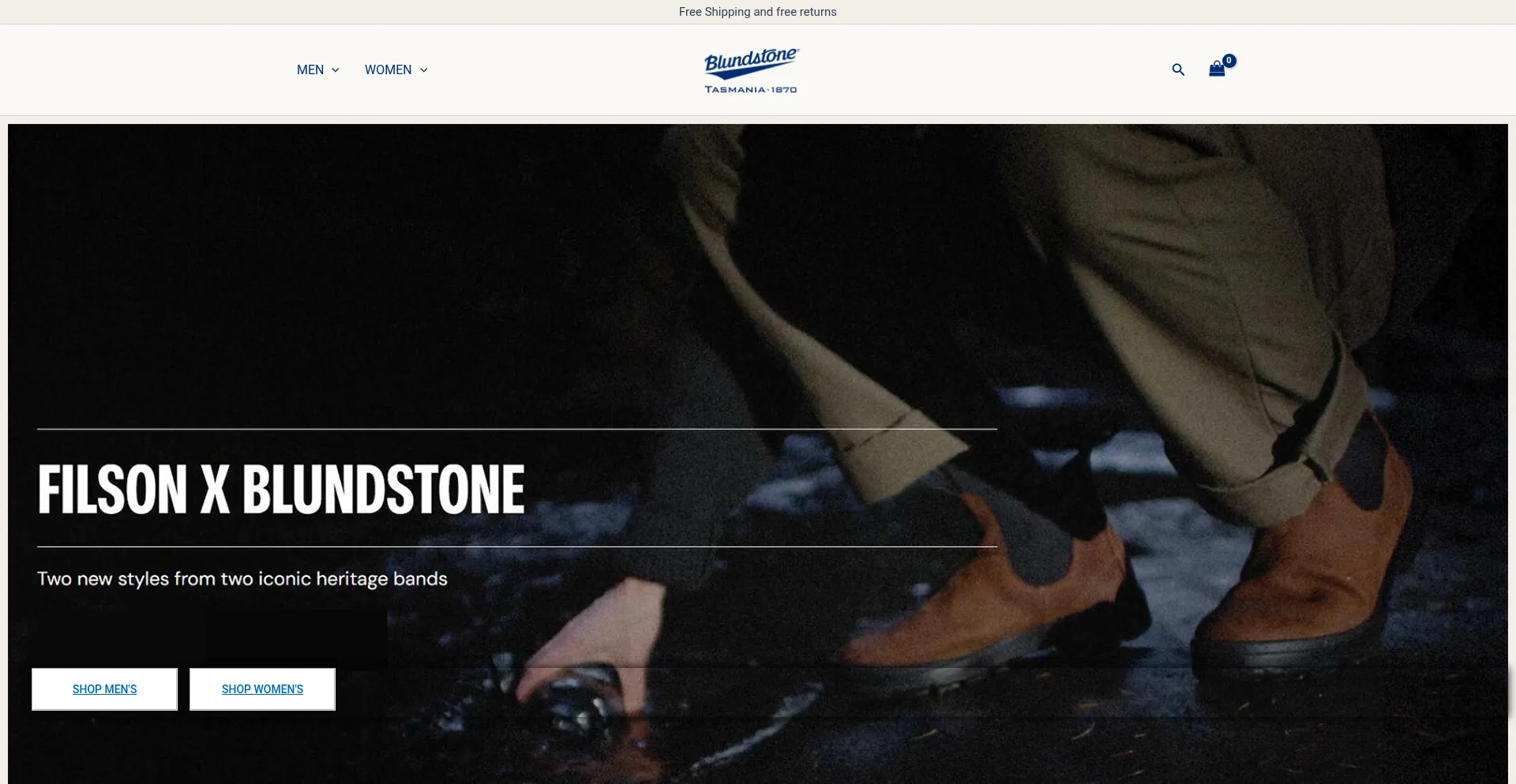The height and width of the screenshot is (784, 1516).
Task: Click the Tasmania 1870 logo tagline
Action: point(750,90)
